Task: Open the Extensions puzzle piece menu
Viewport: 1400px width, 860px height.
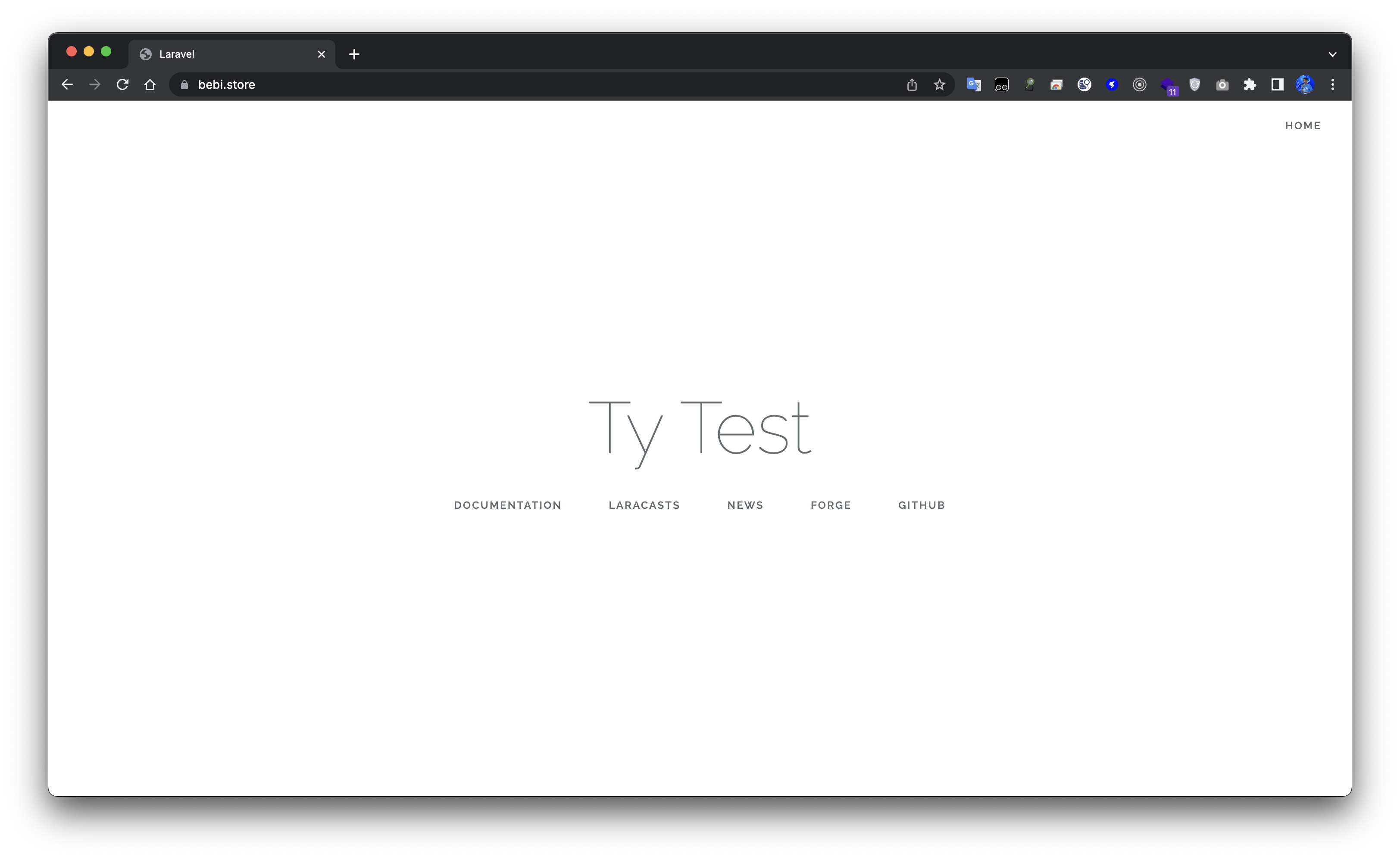Action: 1250,85
